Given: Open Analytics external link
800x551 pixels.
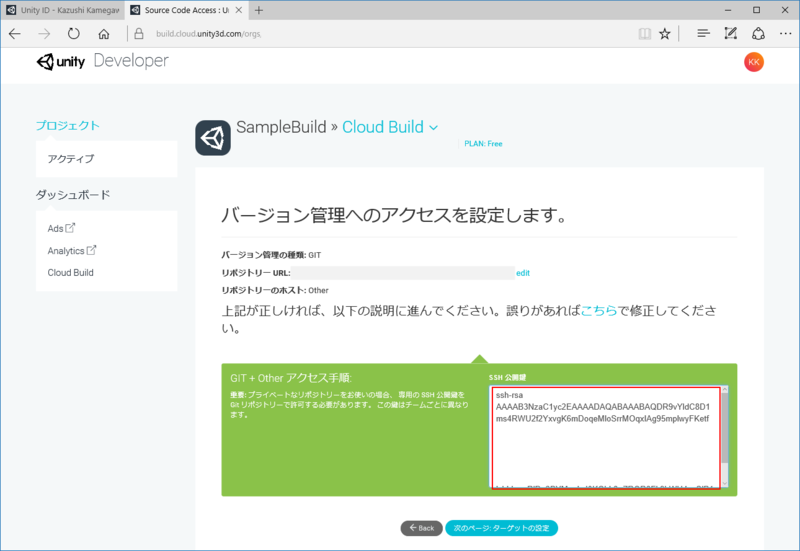Looking at the screenshot, I should 71,251.
